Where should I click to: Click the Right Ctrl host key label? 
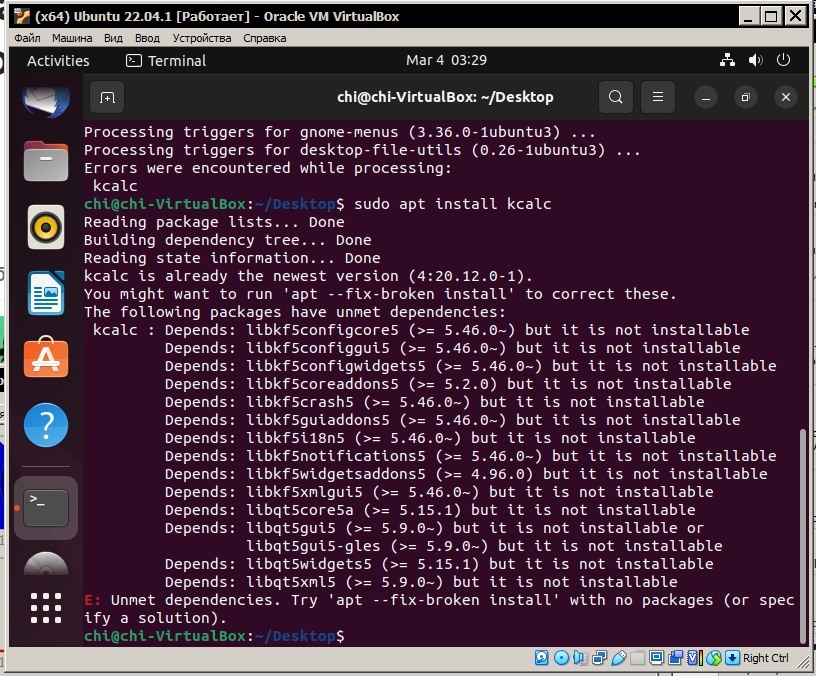pyautogui.click(x=766, y=658)
